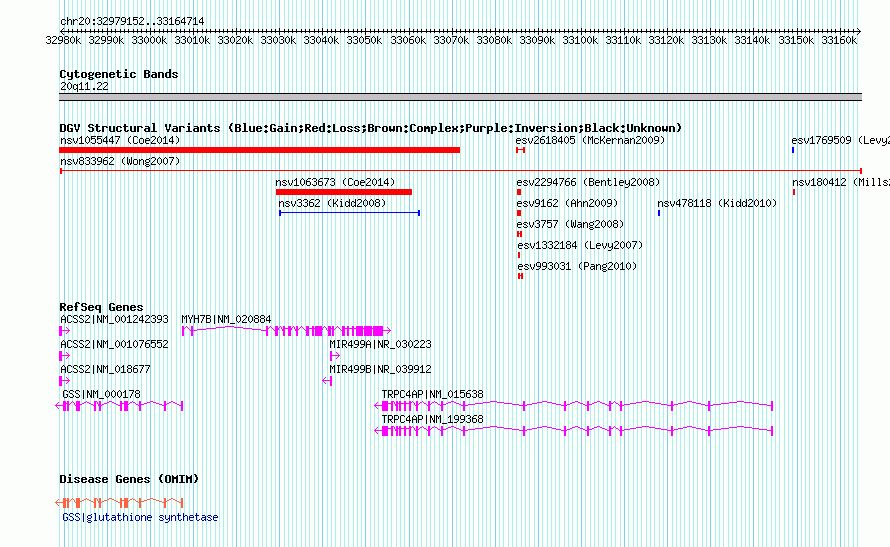Click the 32980k ruler tick label
Image resolution: width=890 pixels, height=547 pixels.
click(63, 40)
